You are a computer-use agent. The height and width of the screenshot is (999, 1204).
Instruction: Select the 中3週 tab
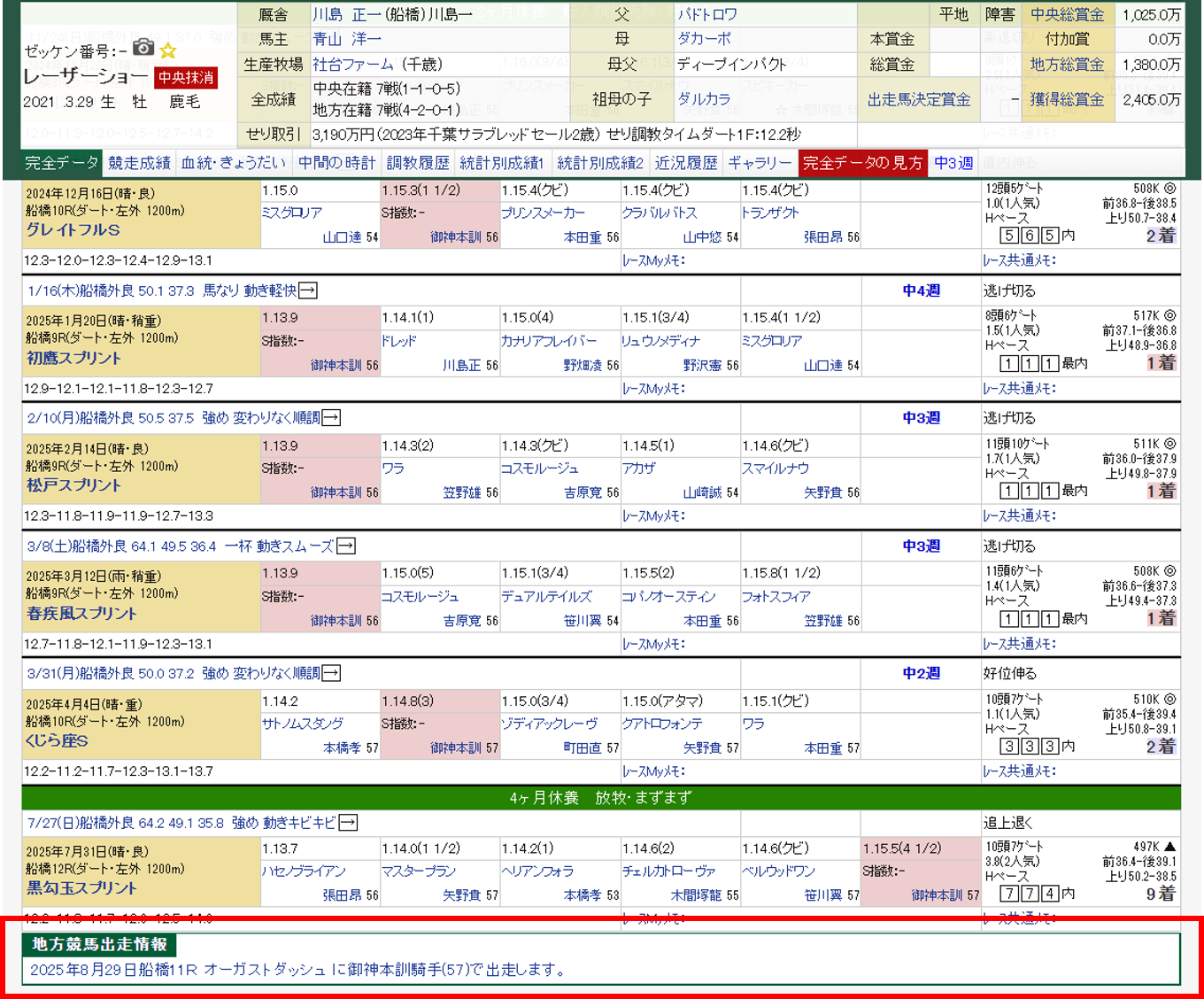tap(953, 163)
